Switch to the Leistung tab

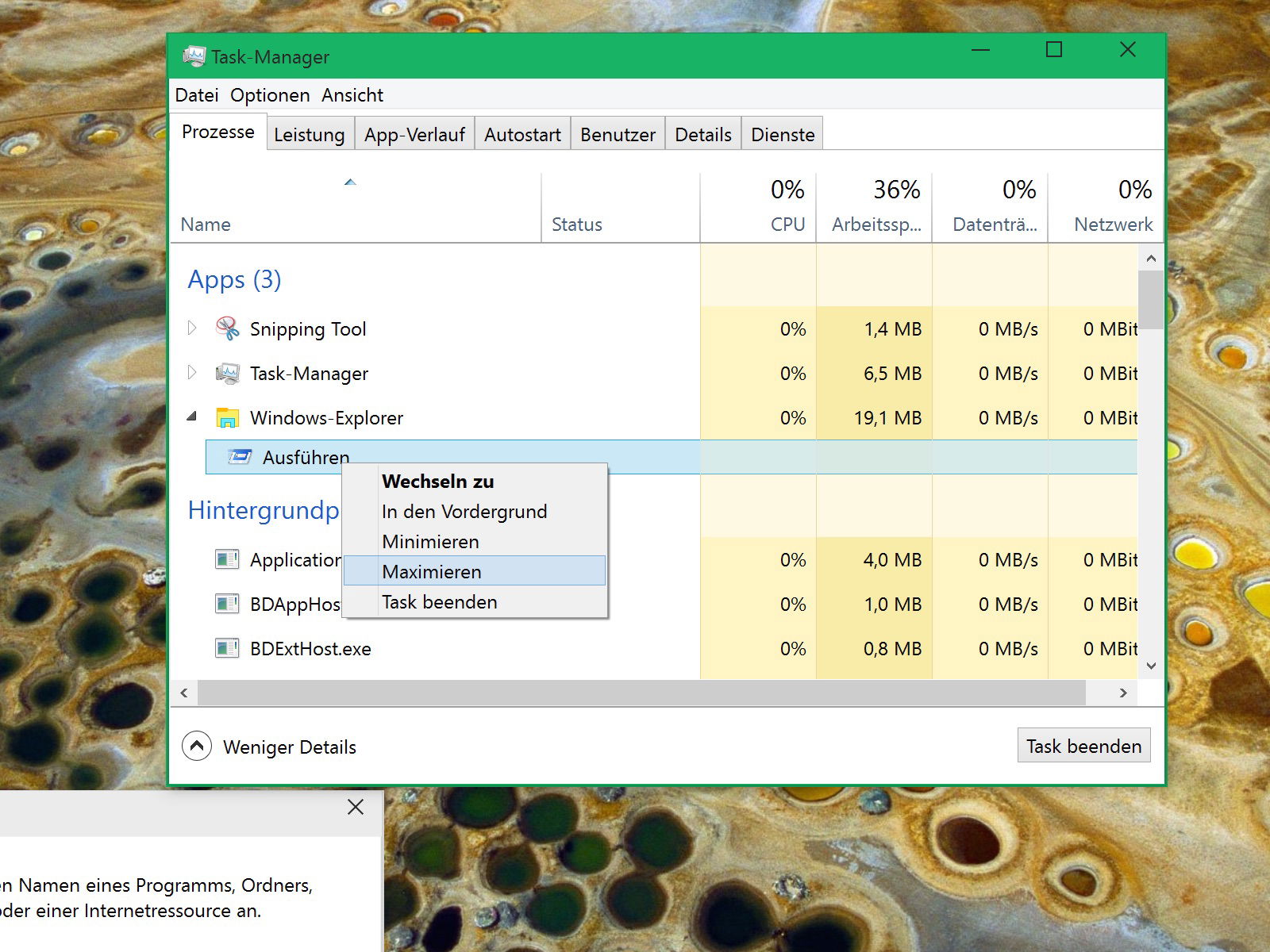310,134
